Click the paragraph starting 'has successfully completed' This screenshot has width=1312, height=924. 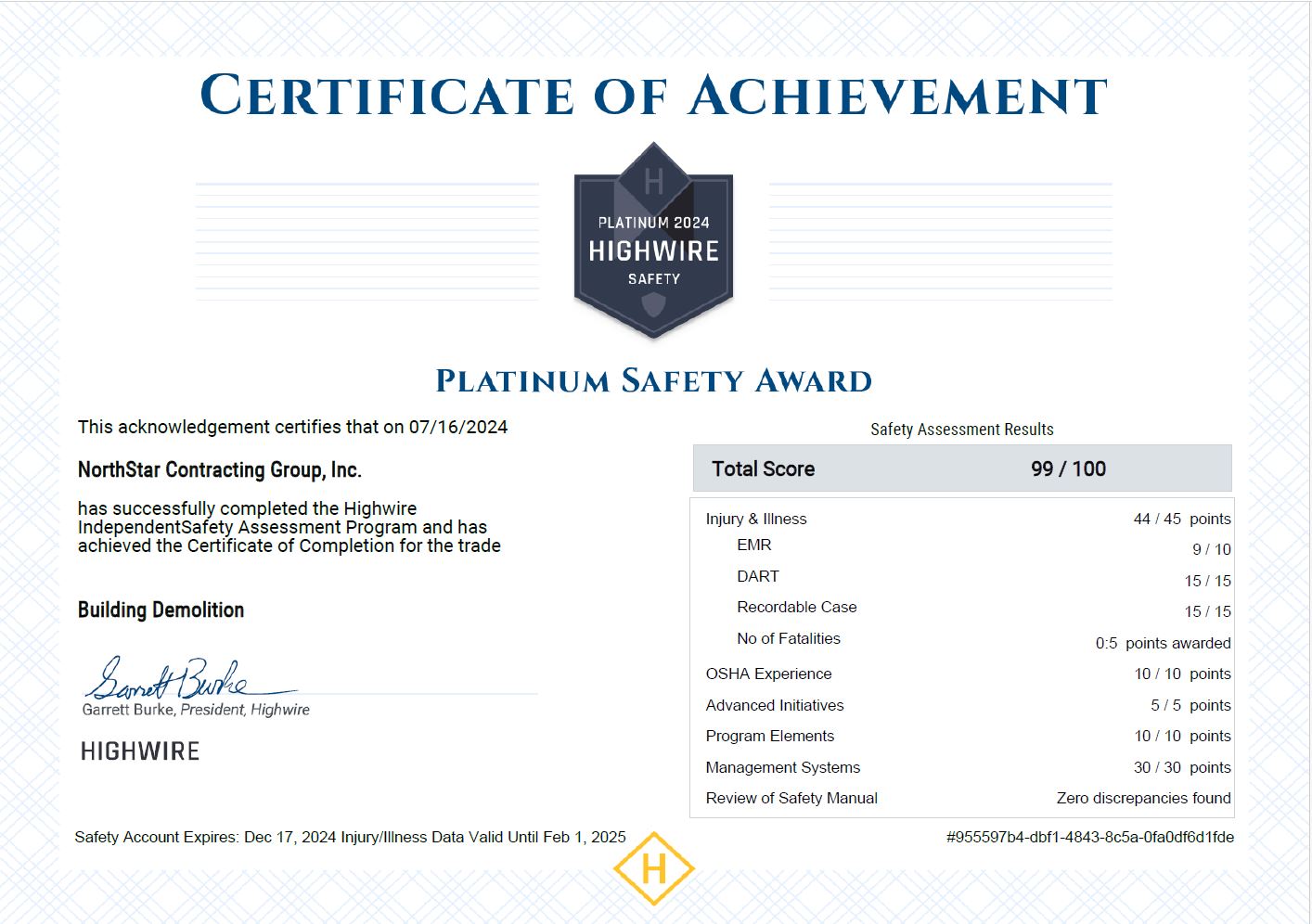[289, 527]
